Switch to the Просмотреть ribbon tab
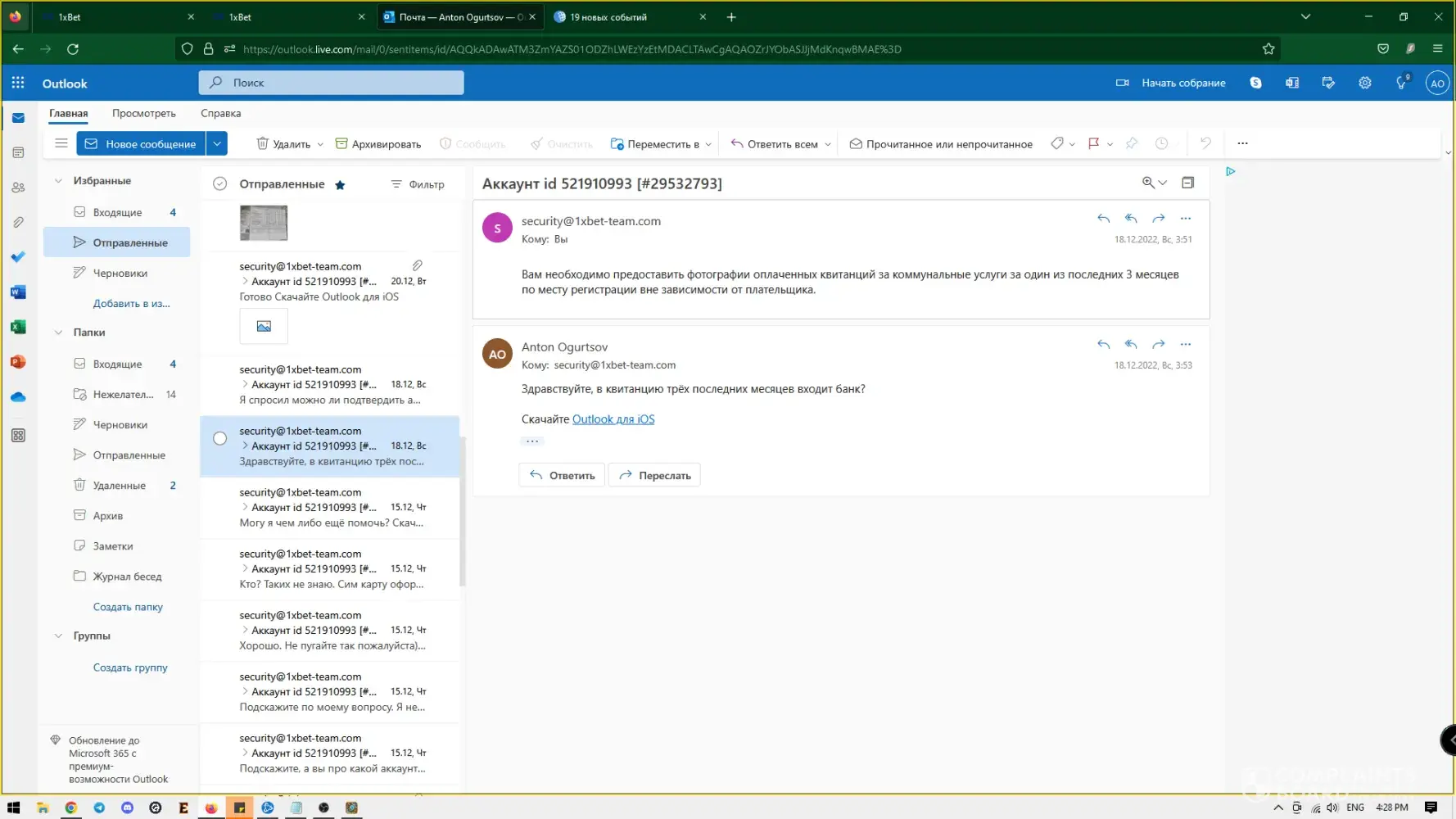The width and height of the screenshot is (1456, 819). 143,113
